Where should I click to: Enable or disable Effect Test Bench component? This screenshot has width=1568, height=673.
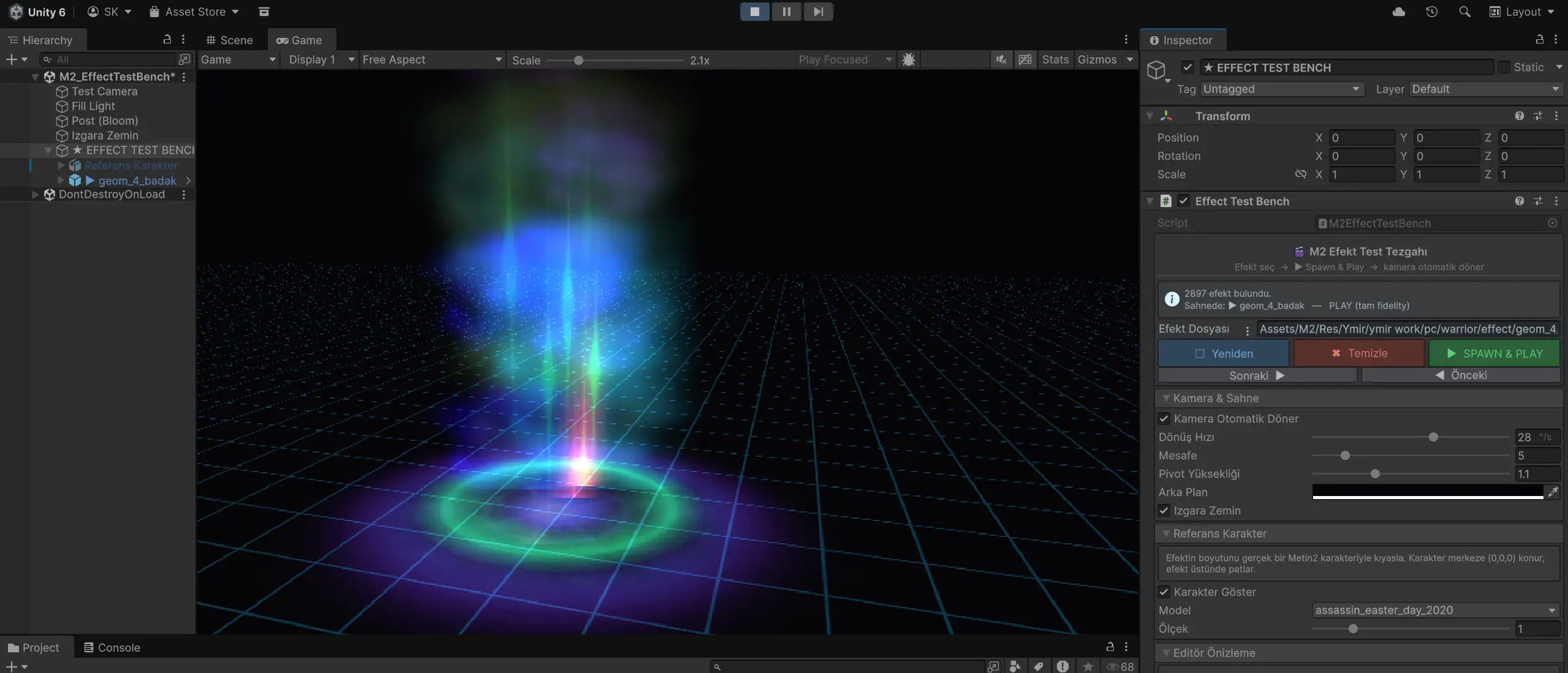[1184, 201]
